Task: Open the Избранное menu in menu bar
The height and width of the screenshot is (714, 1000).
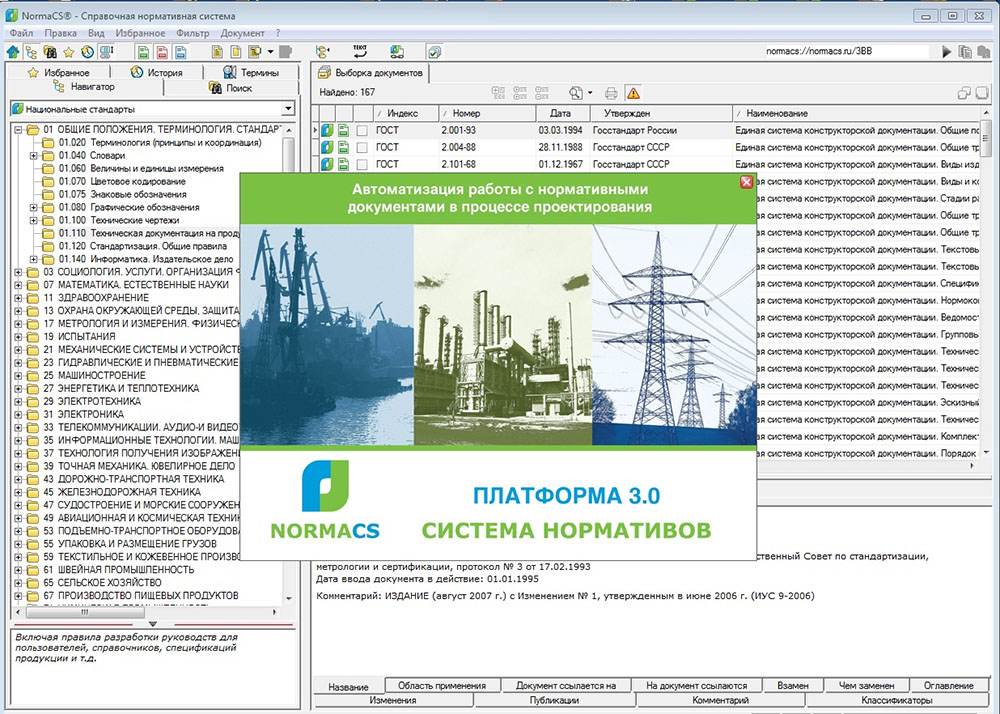Action: tap(140, 33)
